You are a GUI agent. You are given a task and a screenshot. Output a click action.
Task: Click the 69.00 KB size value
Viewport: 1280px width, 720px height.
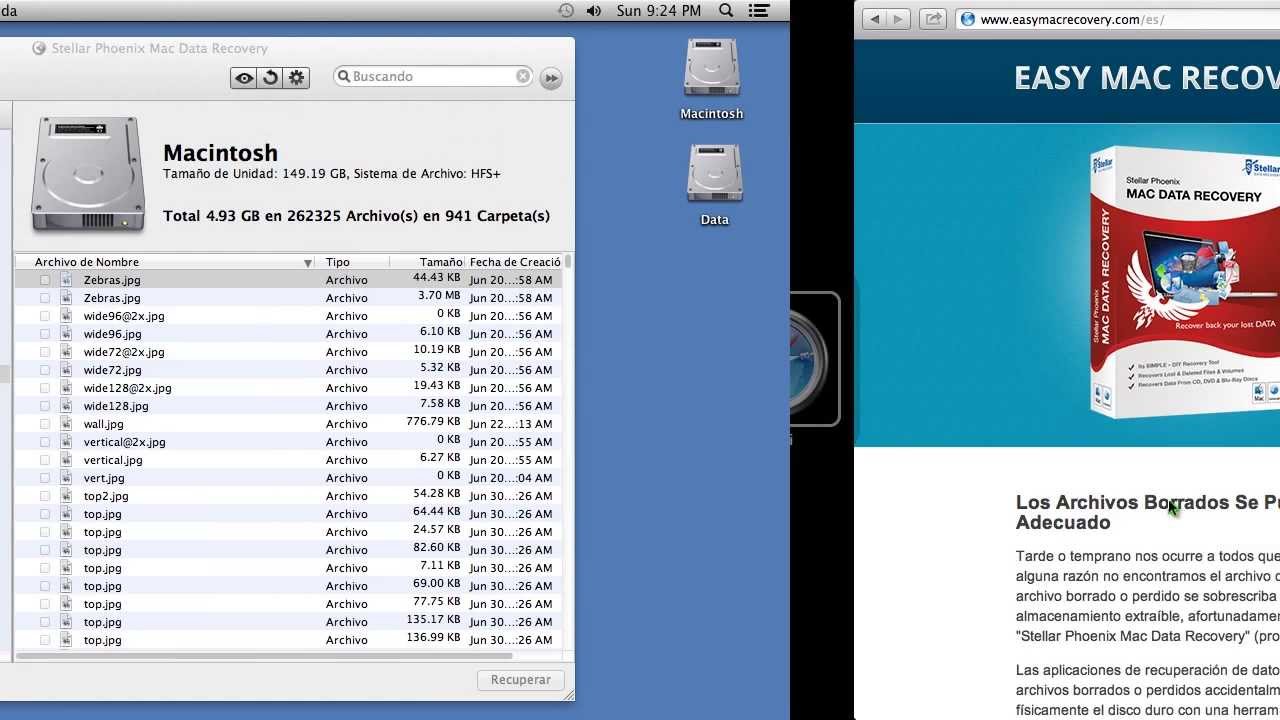coord(437,584)
